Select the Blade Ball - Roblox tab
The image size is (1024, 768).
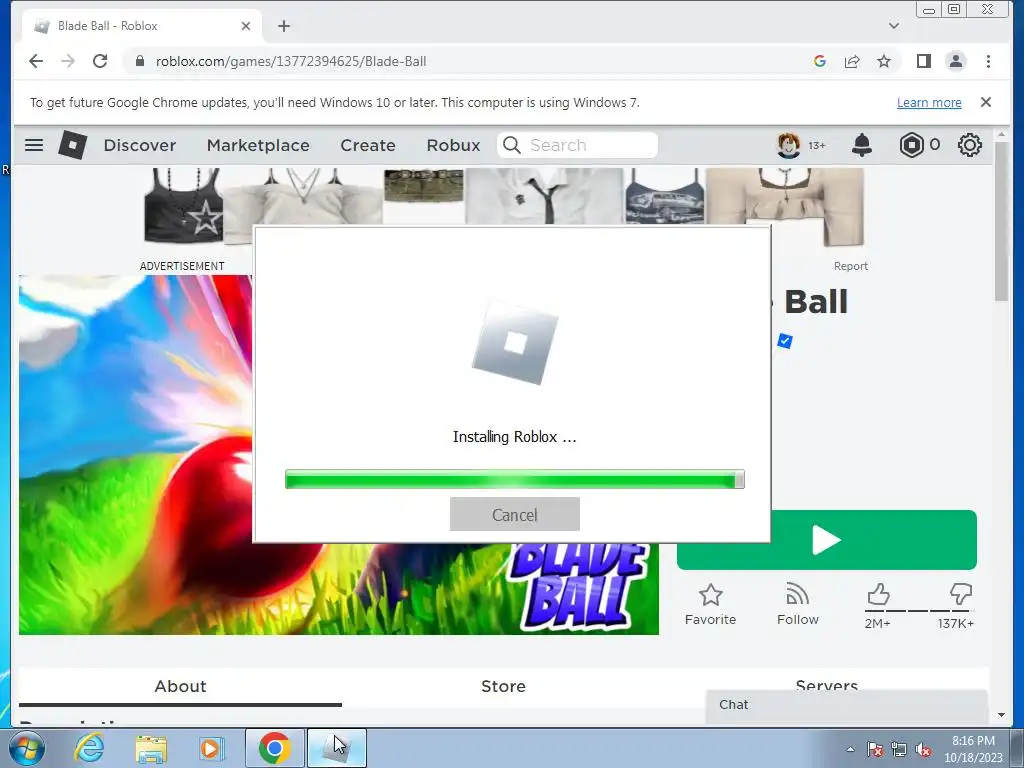point(142,26)
